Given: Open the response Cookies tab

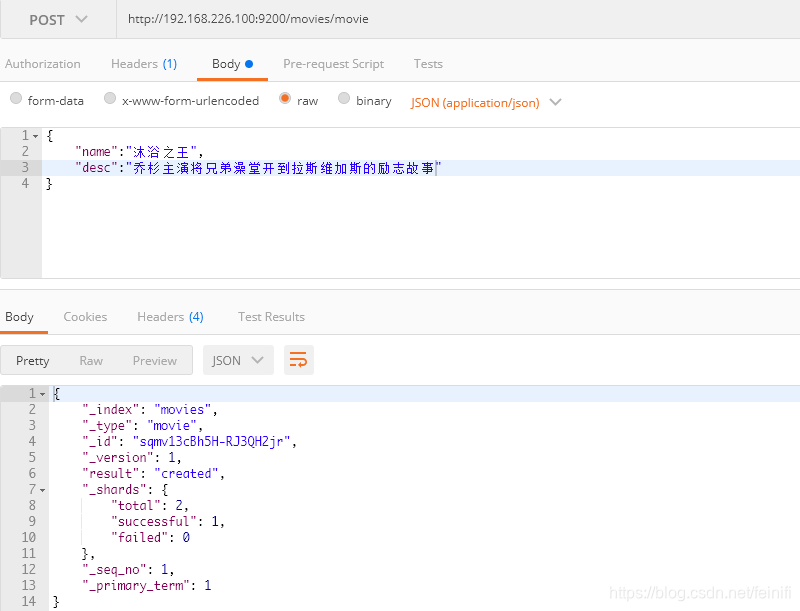Looking at the screenshot, I should click(x=85, y=317).
